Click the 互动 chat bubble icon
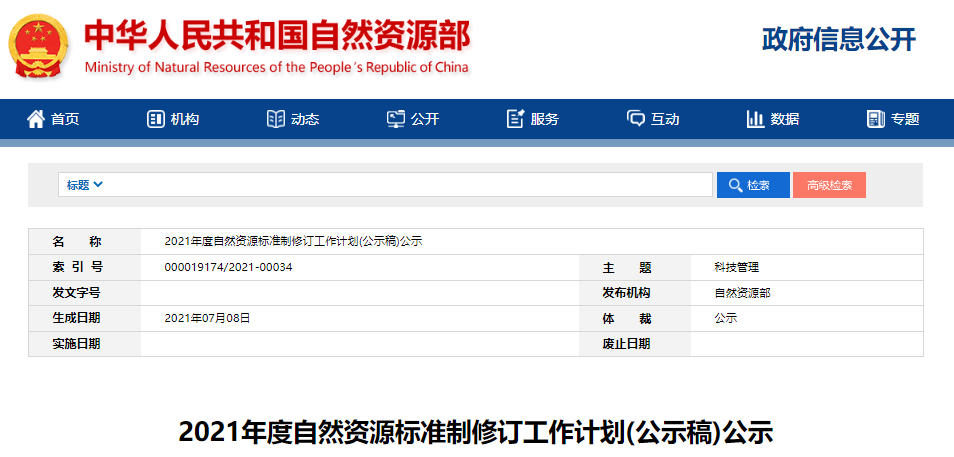This screenshot has width=954, height=457. coord(636,119)
